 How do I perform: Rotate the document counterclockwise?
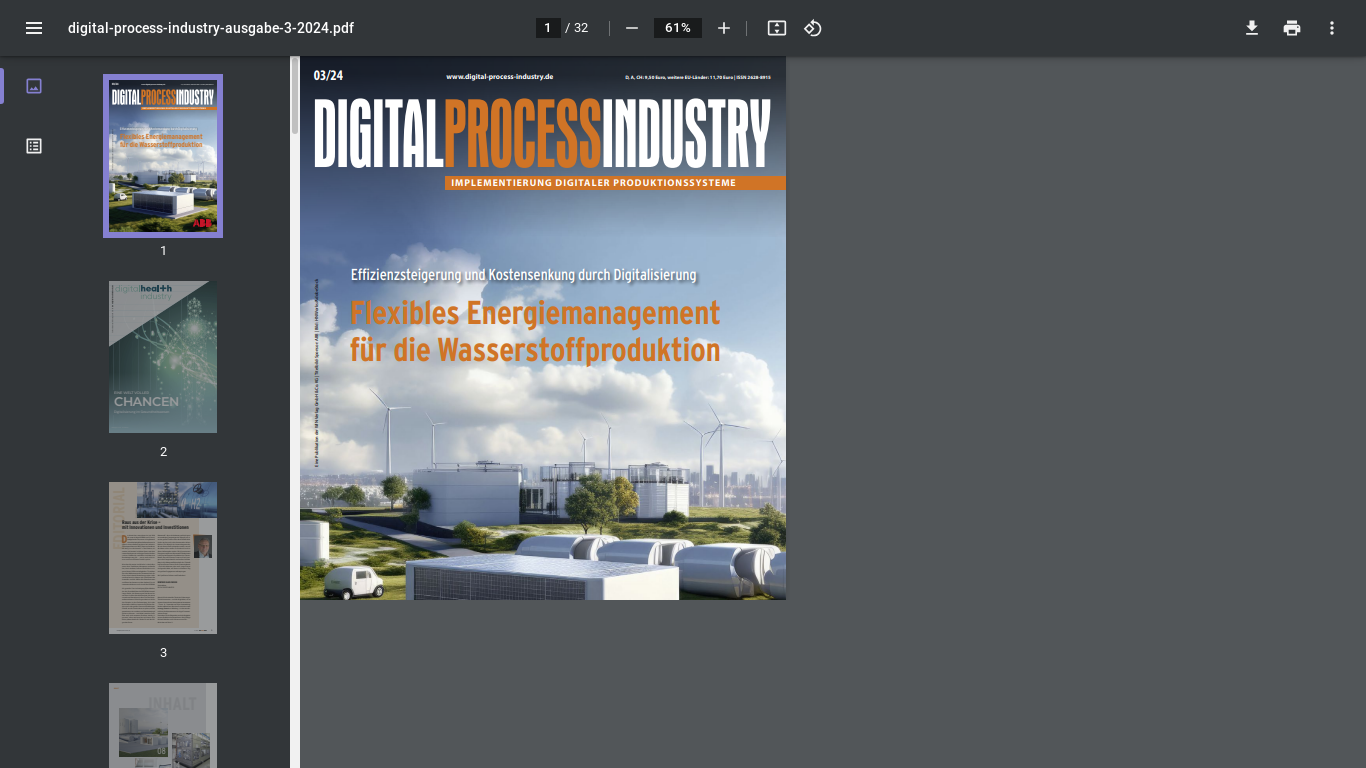[x=813, y=28]
